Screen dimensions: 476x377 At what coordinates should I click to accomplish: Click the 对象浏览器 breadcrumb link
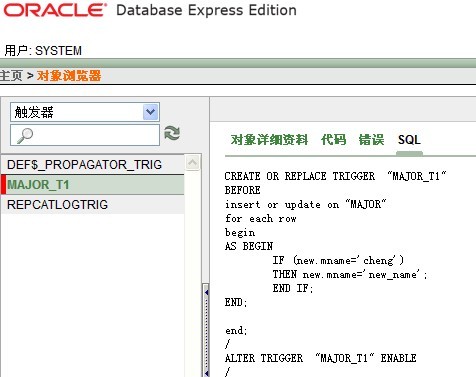[x=69, y=76]
